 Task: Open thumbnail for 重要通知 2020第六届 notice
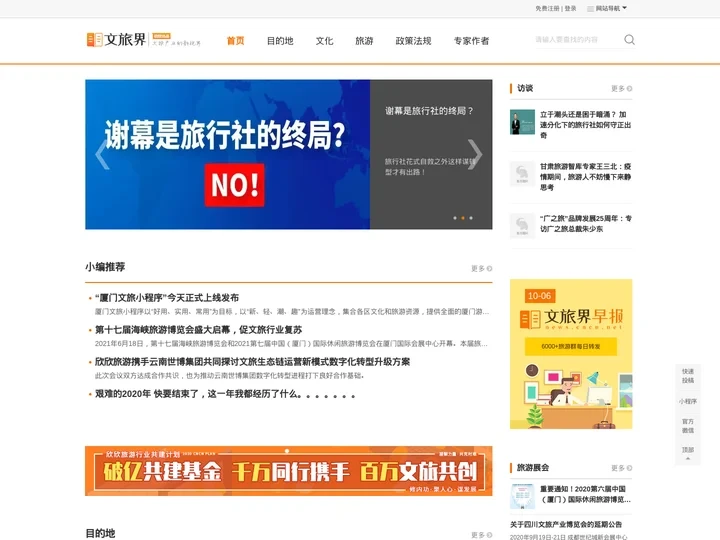[522, 496]
